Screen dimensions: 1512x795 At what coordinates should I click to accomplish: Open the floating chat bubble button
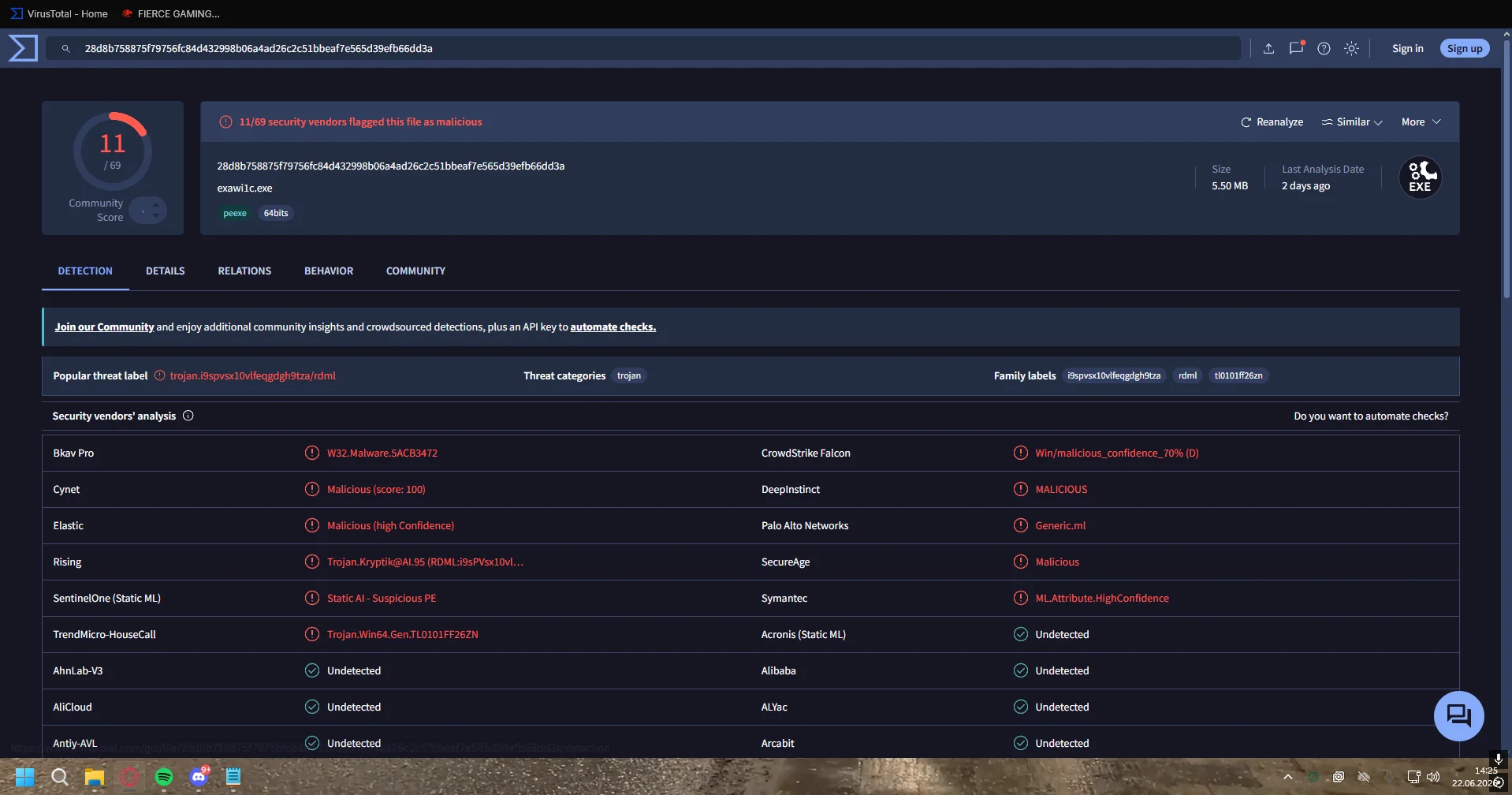[x=1458, y=716]
